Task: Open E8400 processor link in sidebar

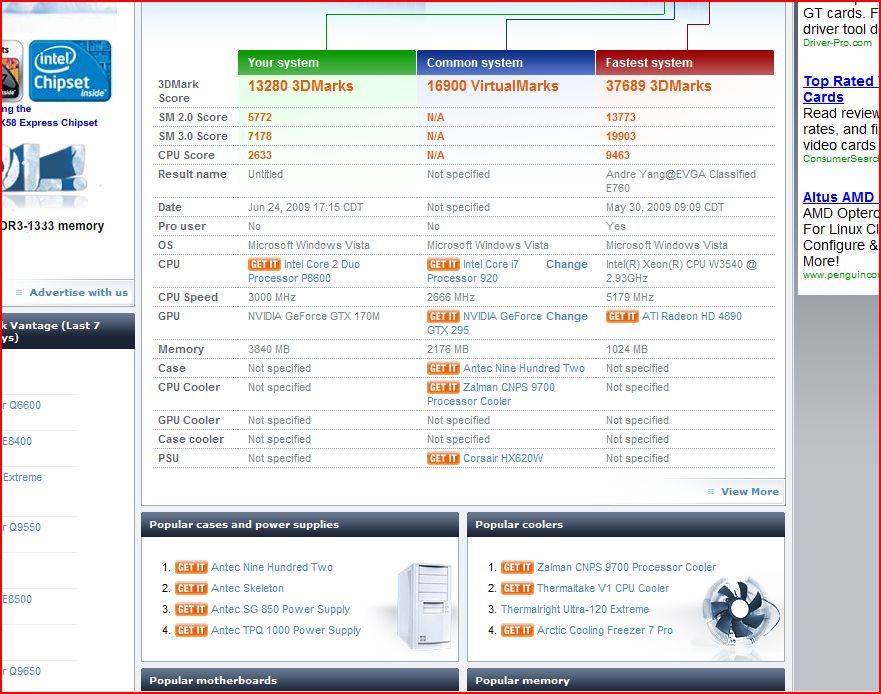Action: click(x=17, y=441)
